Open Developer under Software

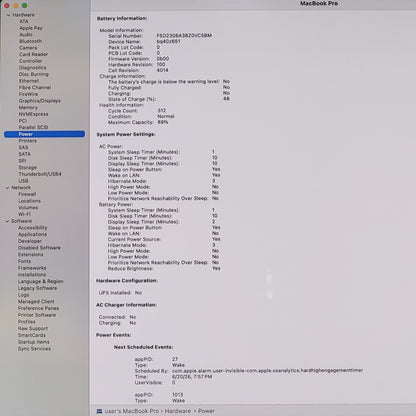point(30,241)
